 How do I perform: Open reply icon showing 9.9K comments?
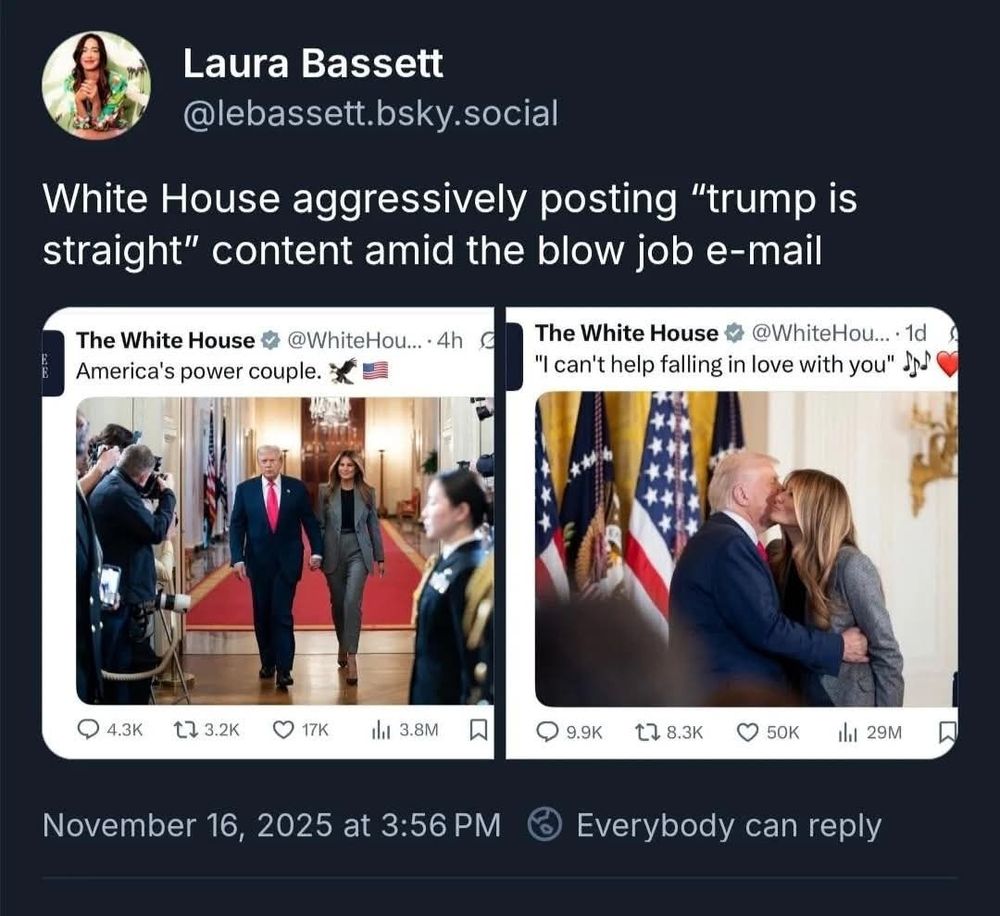(547, 732)
